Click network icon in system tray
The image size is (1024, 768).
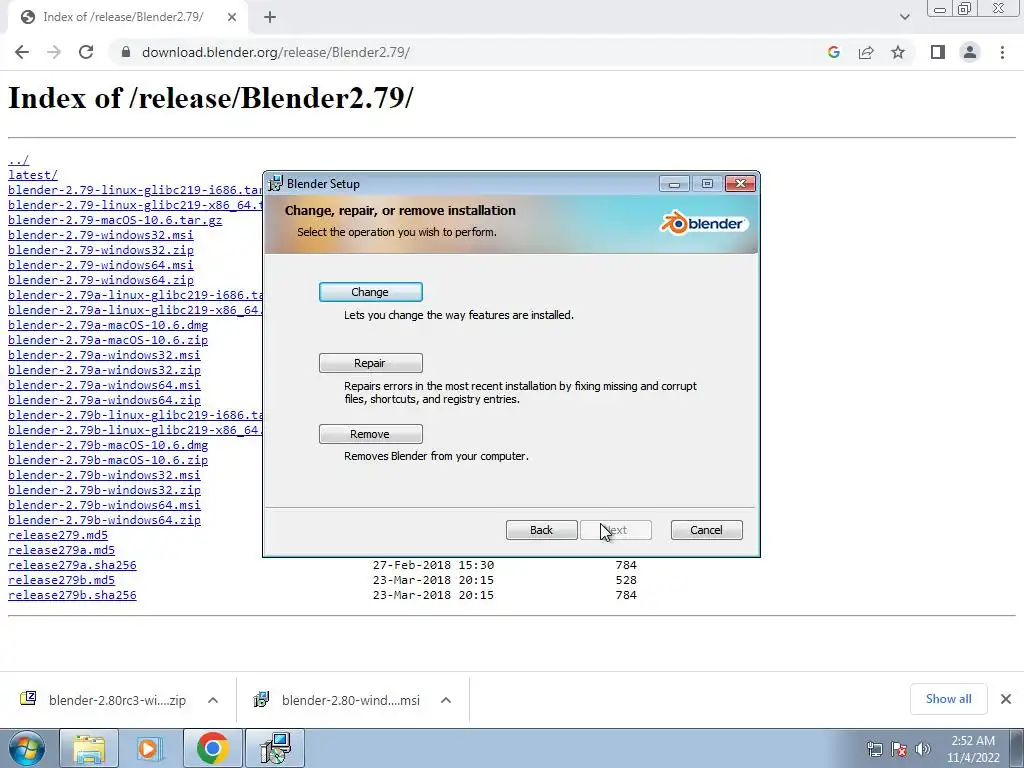coord(875,749)
